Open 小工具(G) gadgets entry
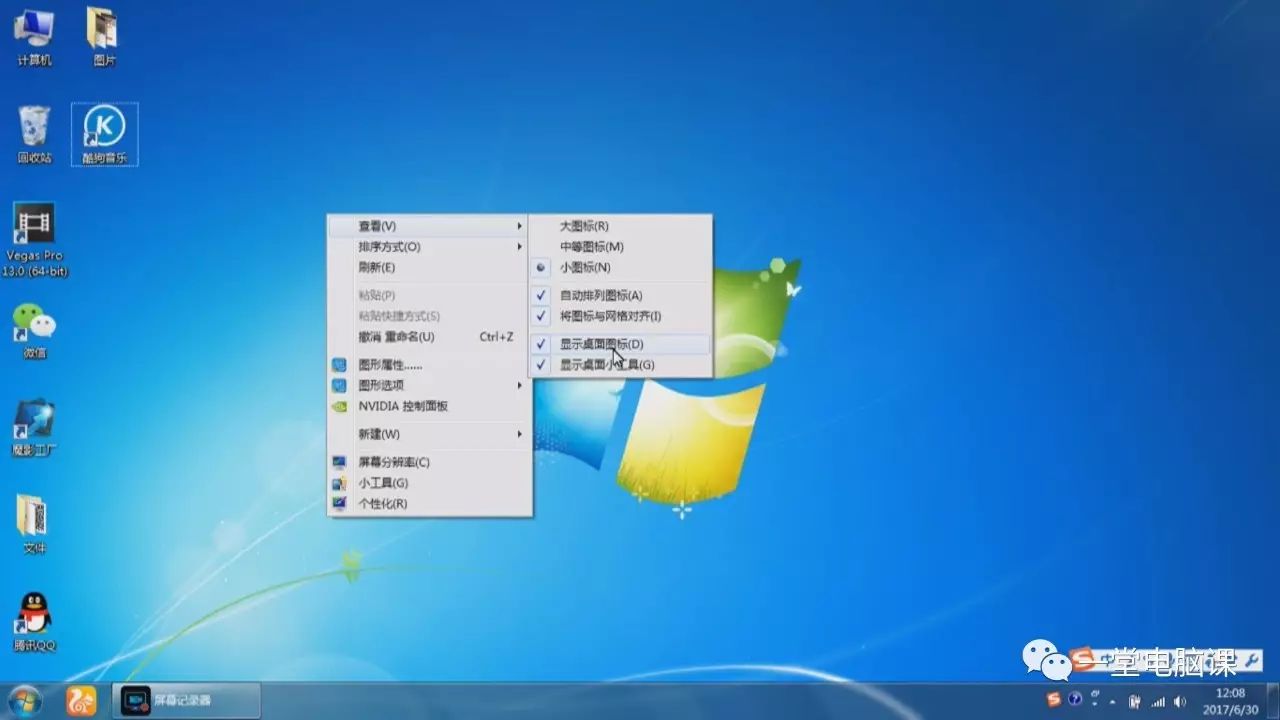The image size is (1280, 720). point(429,483)
